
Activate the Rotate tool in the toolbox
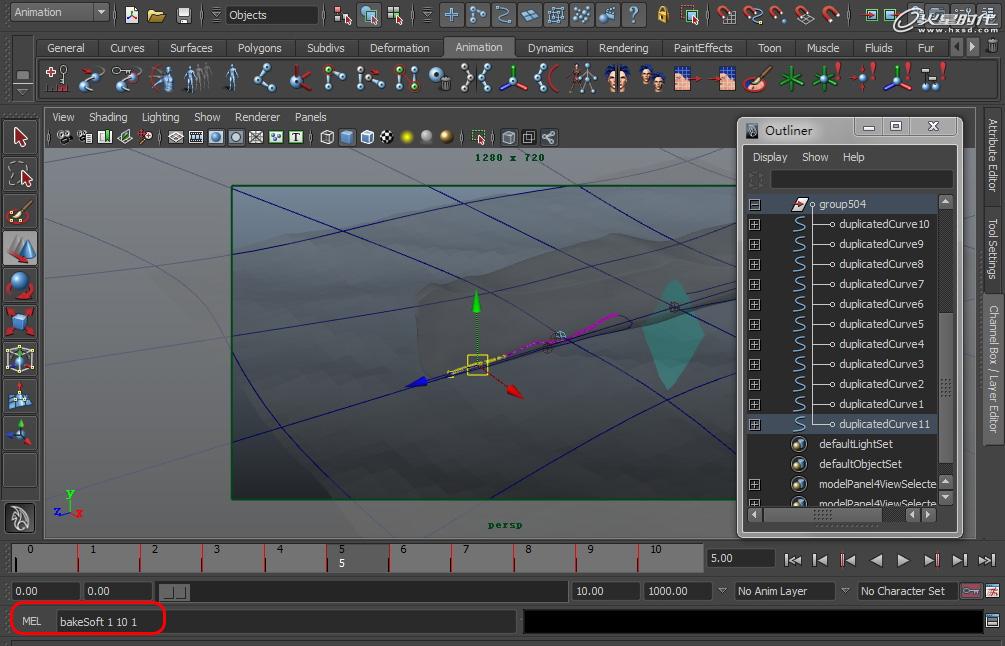[x=20, y=285]
